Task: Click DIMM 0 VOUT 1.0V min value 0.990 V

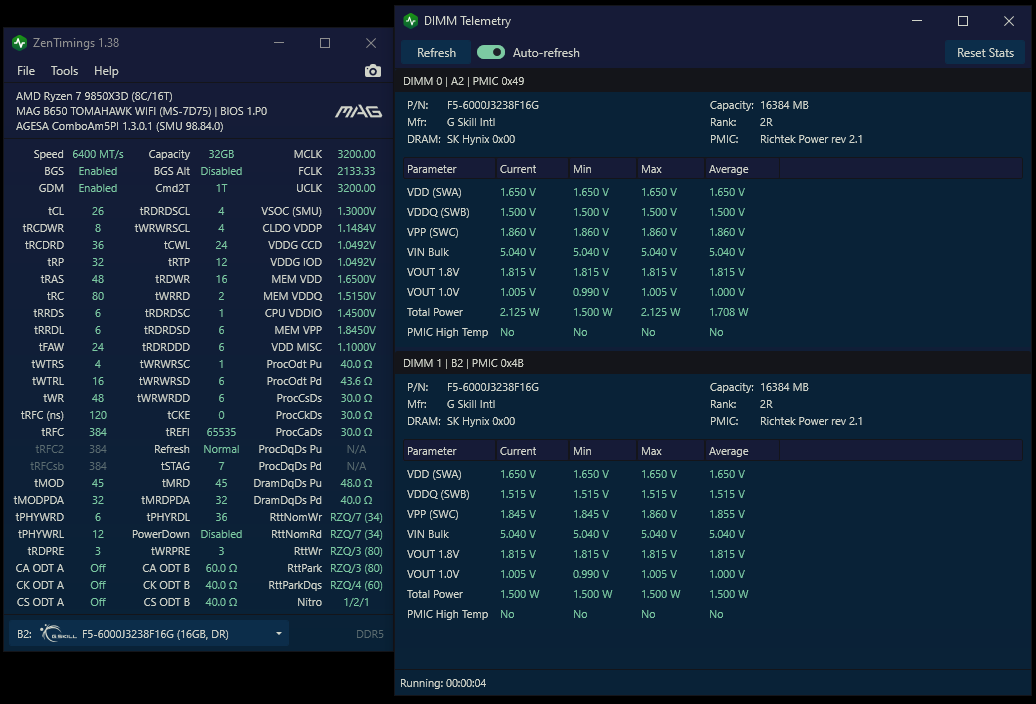Action: [591, 292]
